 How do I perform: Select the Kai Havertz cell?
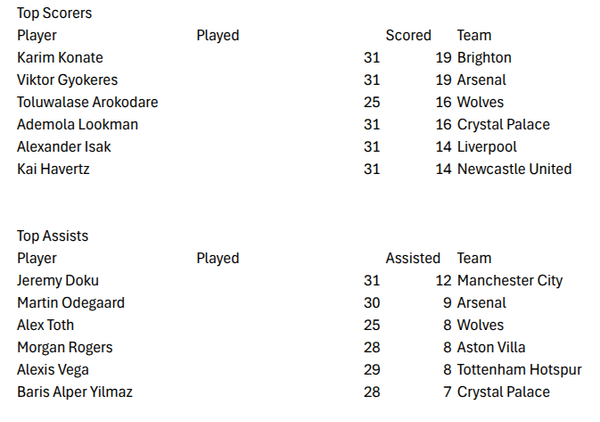(x=53, y=169)
